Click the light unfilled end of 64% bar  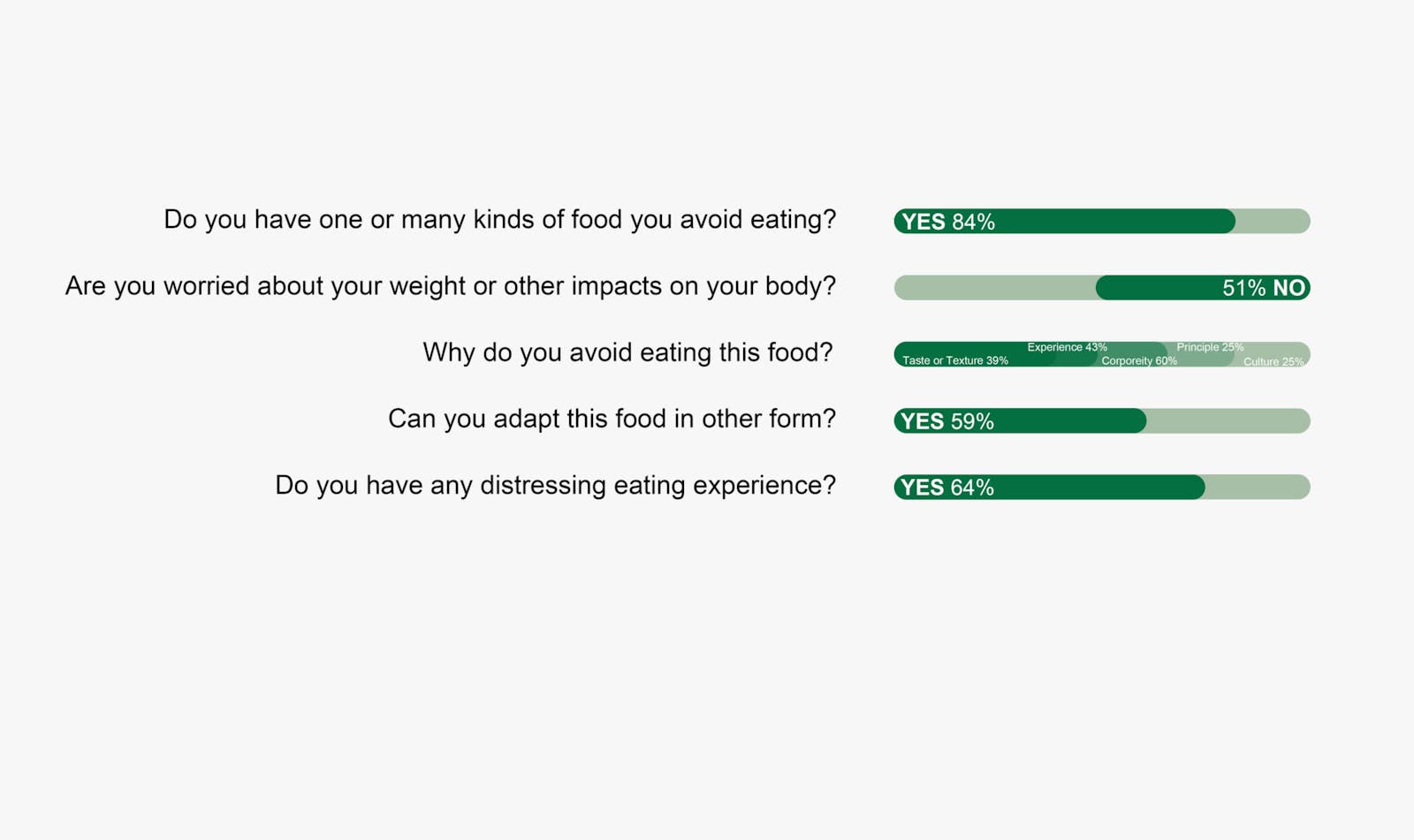(1258, 487)
